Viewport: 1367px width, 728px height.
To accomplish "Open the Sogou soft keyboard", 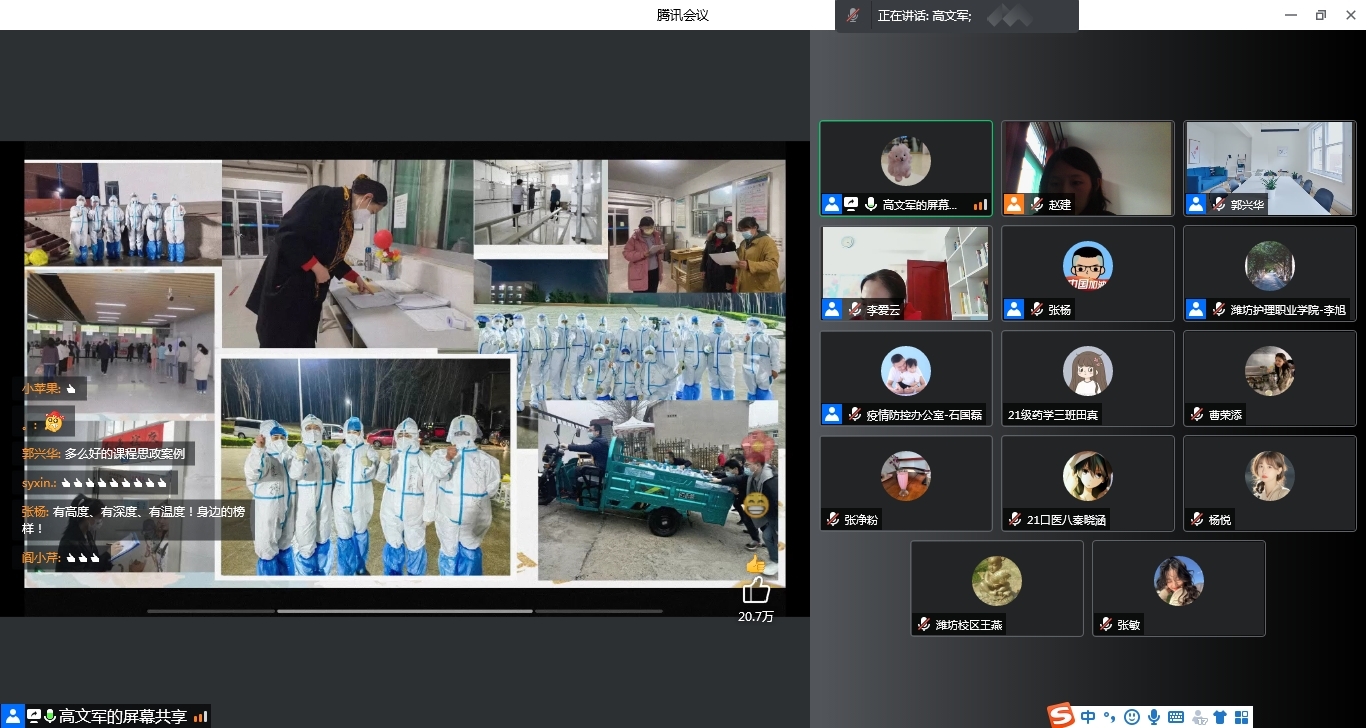I will [1176, 717].
